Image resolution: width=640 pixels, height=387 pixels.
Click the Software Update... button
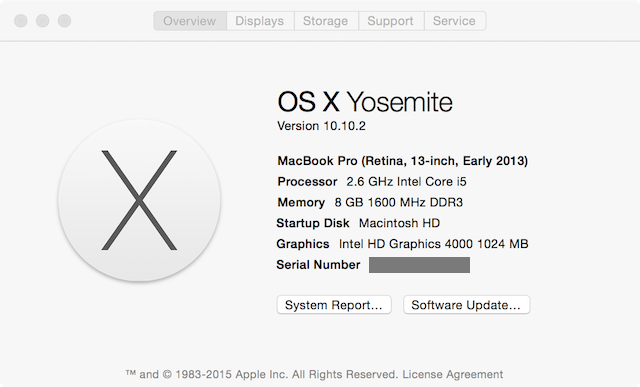(x=467, y=305)
